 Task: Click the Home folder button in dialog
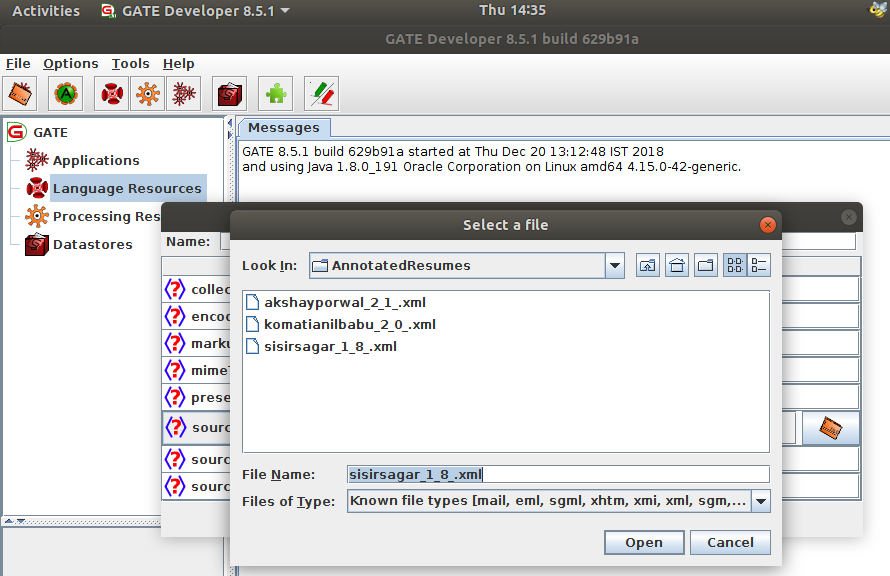[x=675, y=265]
